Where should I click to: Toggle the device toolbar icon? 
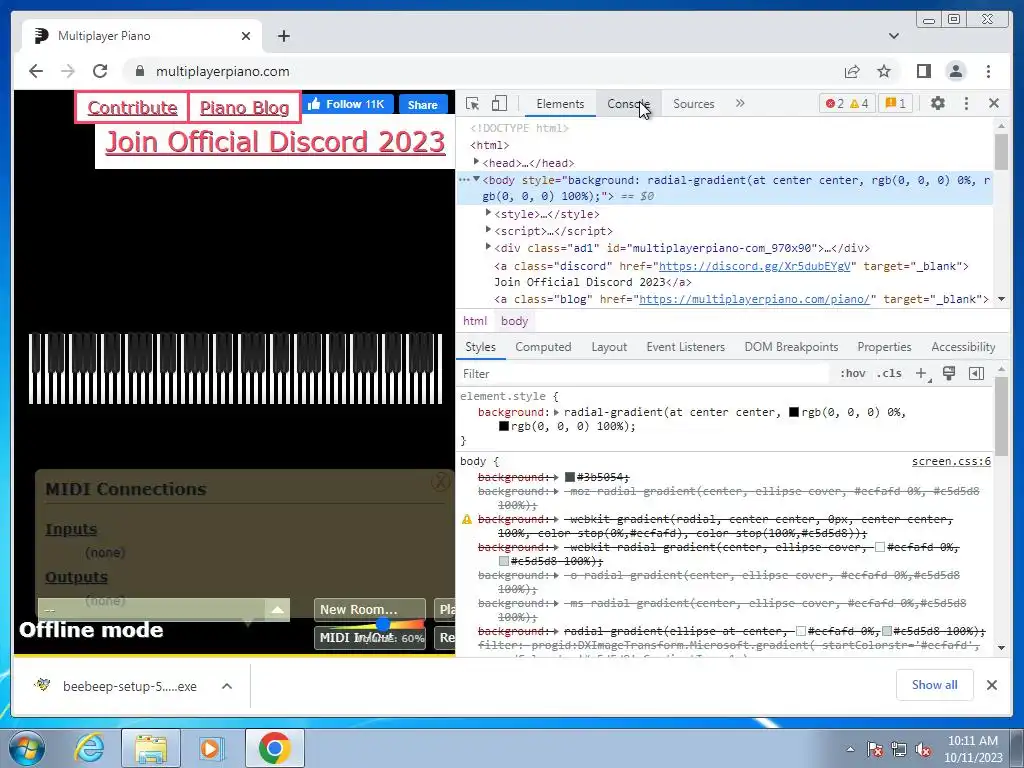point(499,103)
